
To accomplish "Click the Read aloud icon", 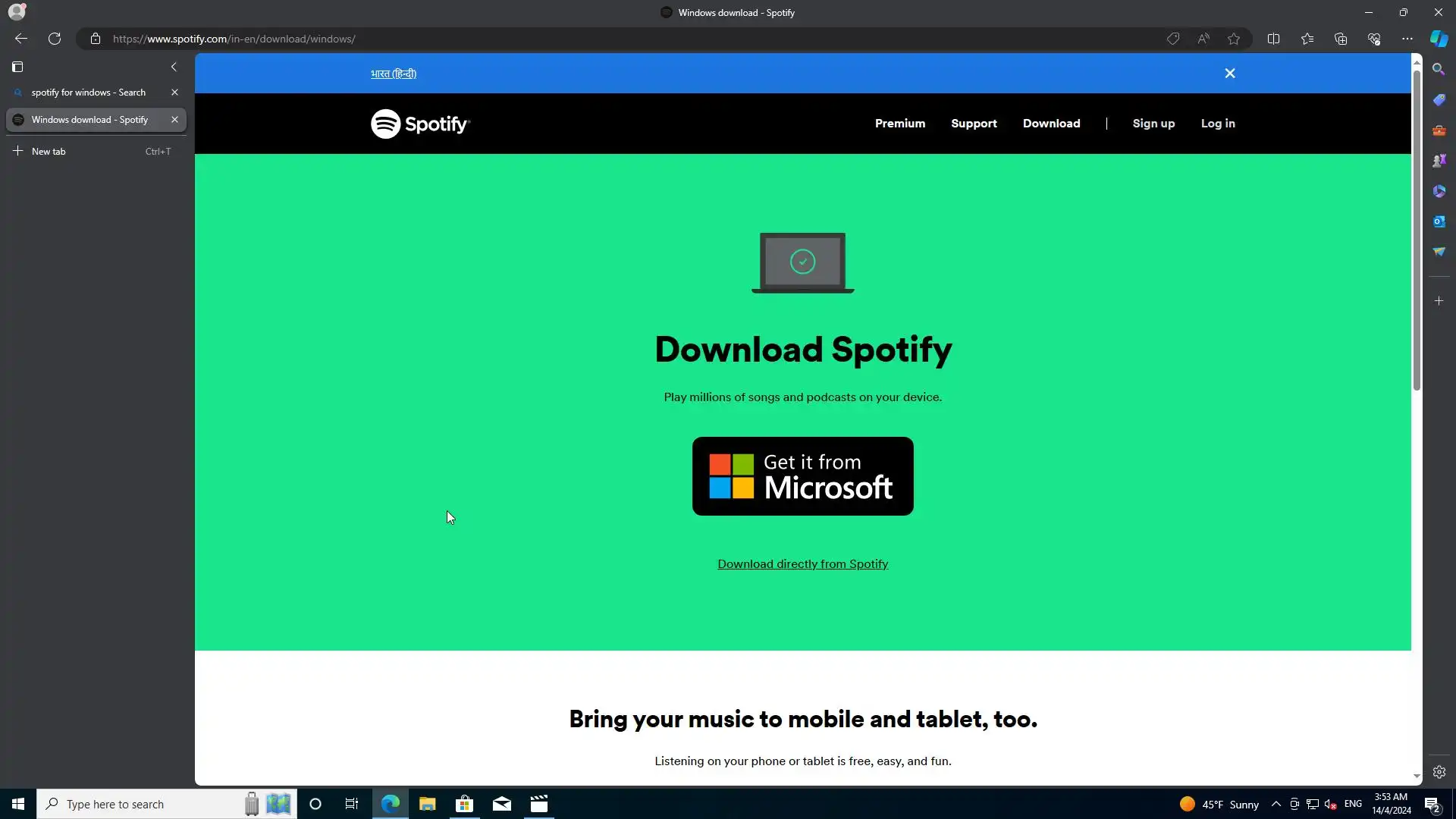I will coord(1203,39).
